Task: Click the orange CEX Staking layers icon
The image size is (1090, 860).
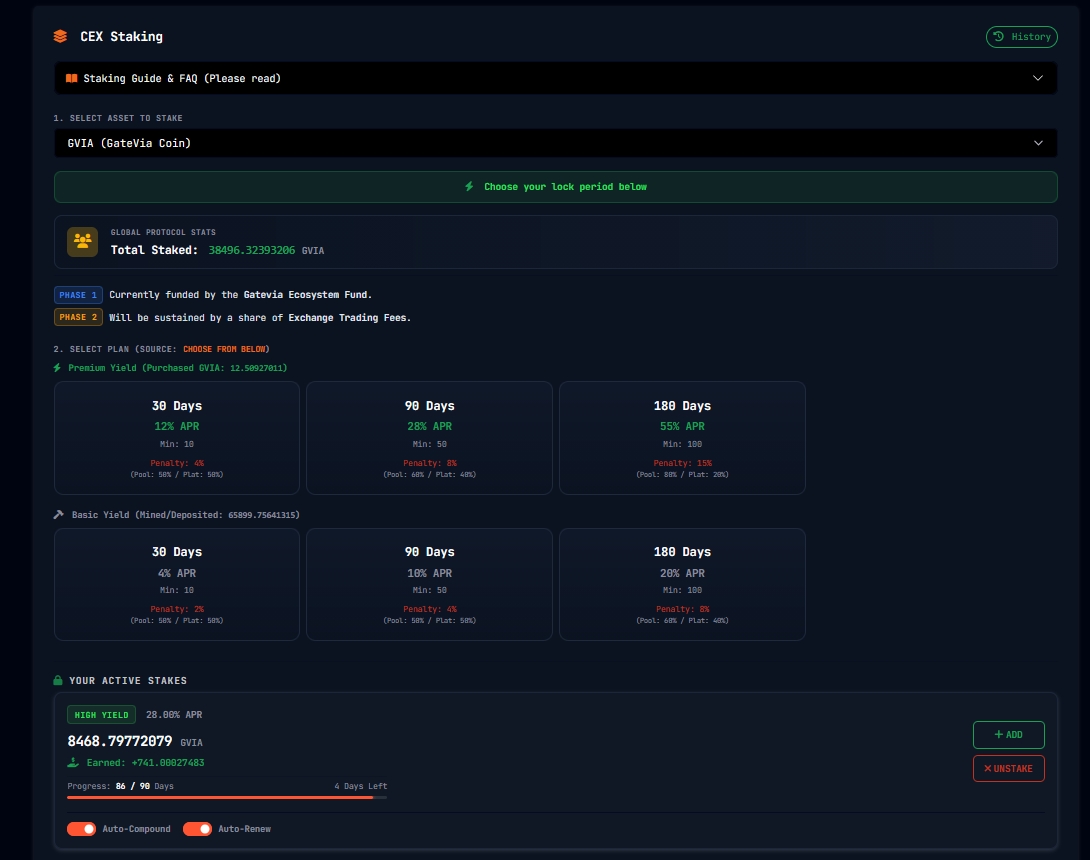Action: click(60, 36)
